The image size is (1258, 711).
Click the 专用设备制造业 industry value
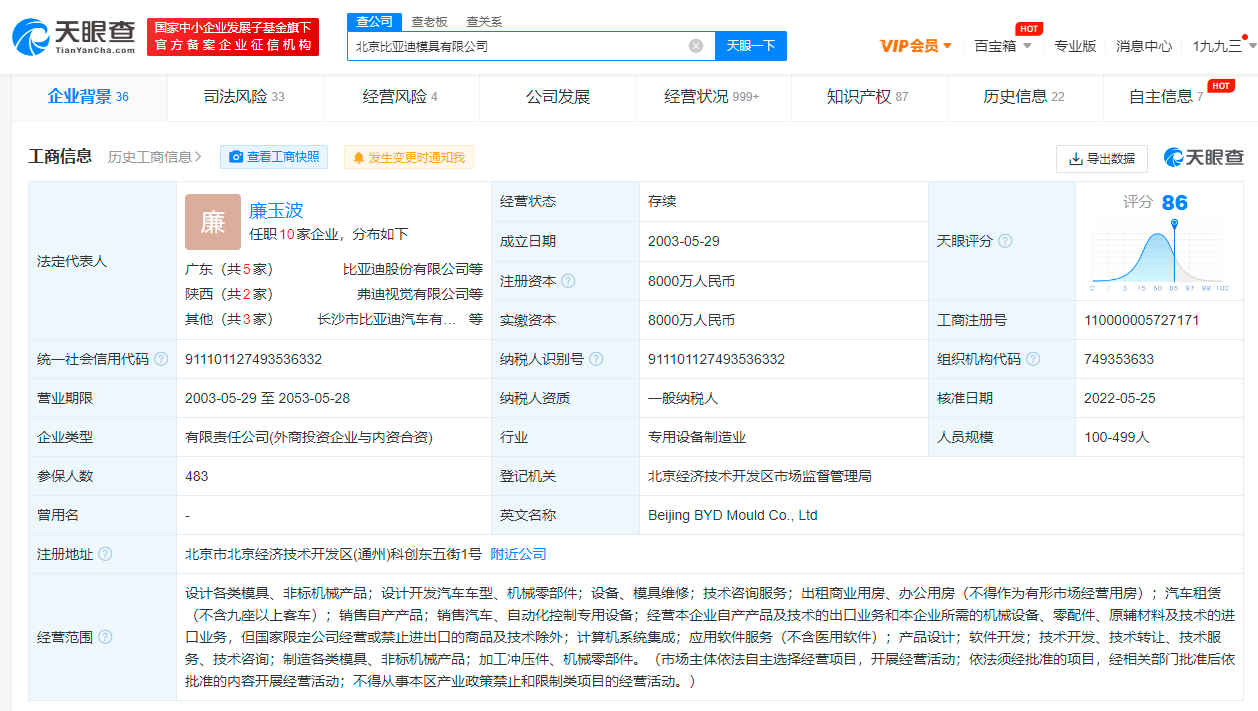pos(697,437)
